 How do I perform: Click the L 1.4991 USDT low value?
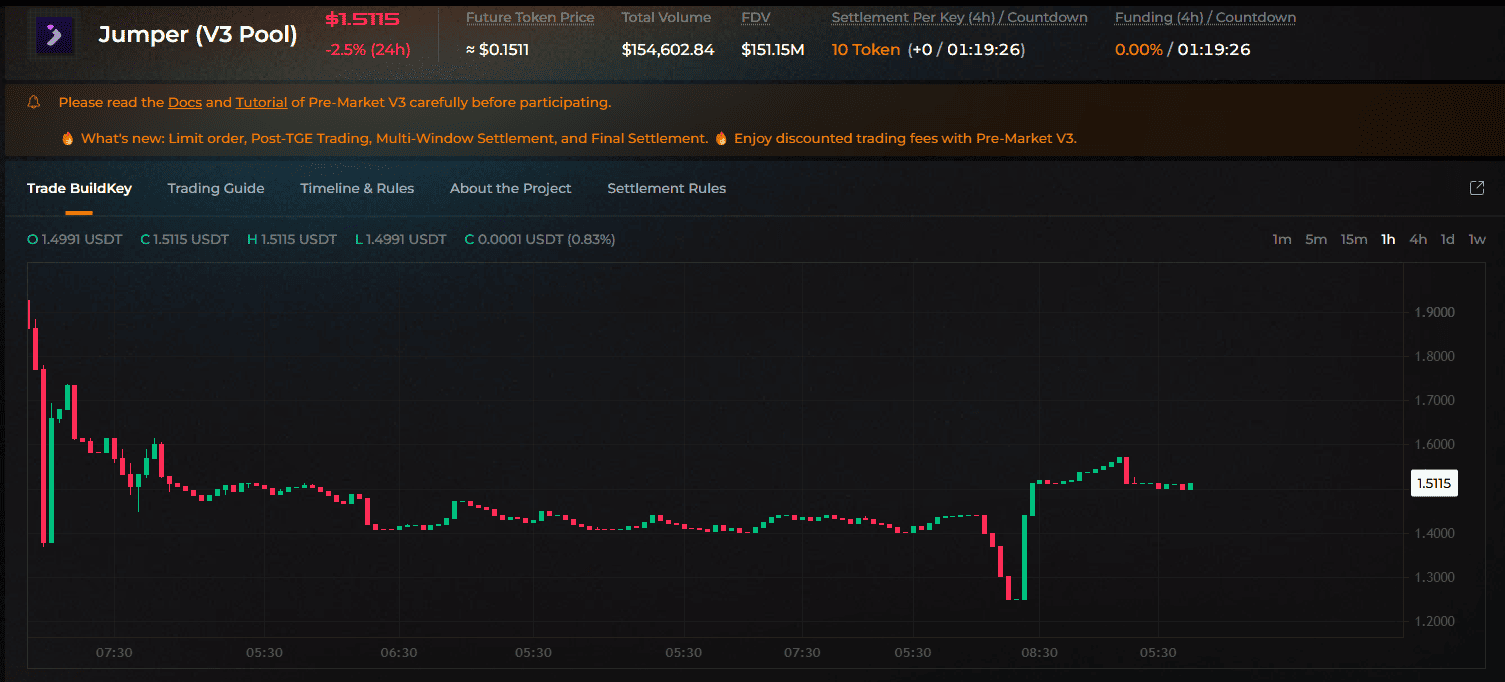[400, 240]
